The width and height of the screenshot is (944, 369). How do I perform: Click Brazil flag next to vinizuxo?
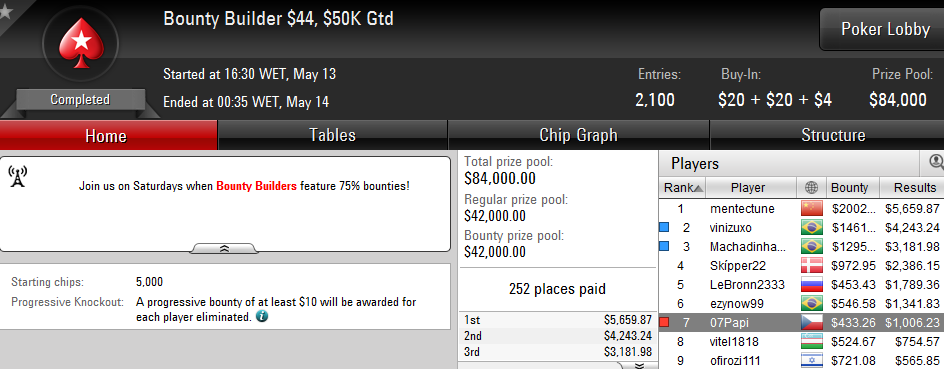tap(812, 228)
